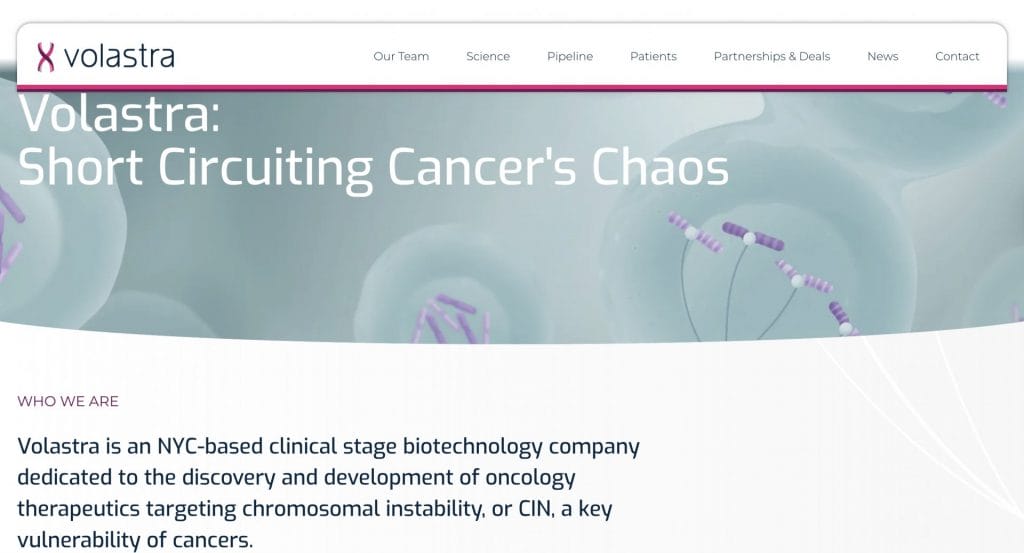1024x553 pixels.
Task: Select Patients in the navigation bar
Action: pyautogui.click(x=653, y=57)
